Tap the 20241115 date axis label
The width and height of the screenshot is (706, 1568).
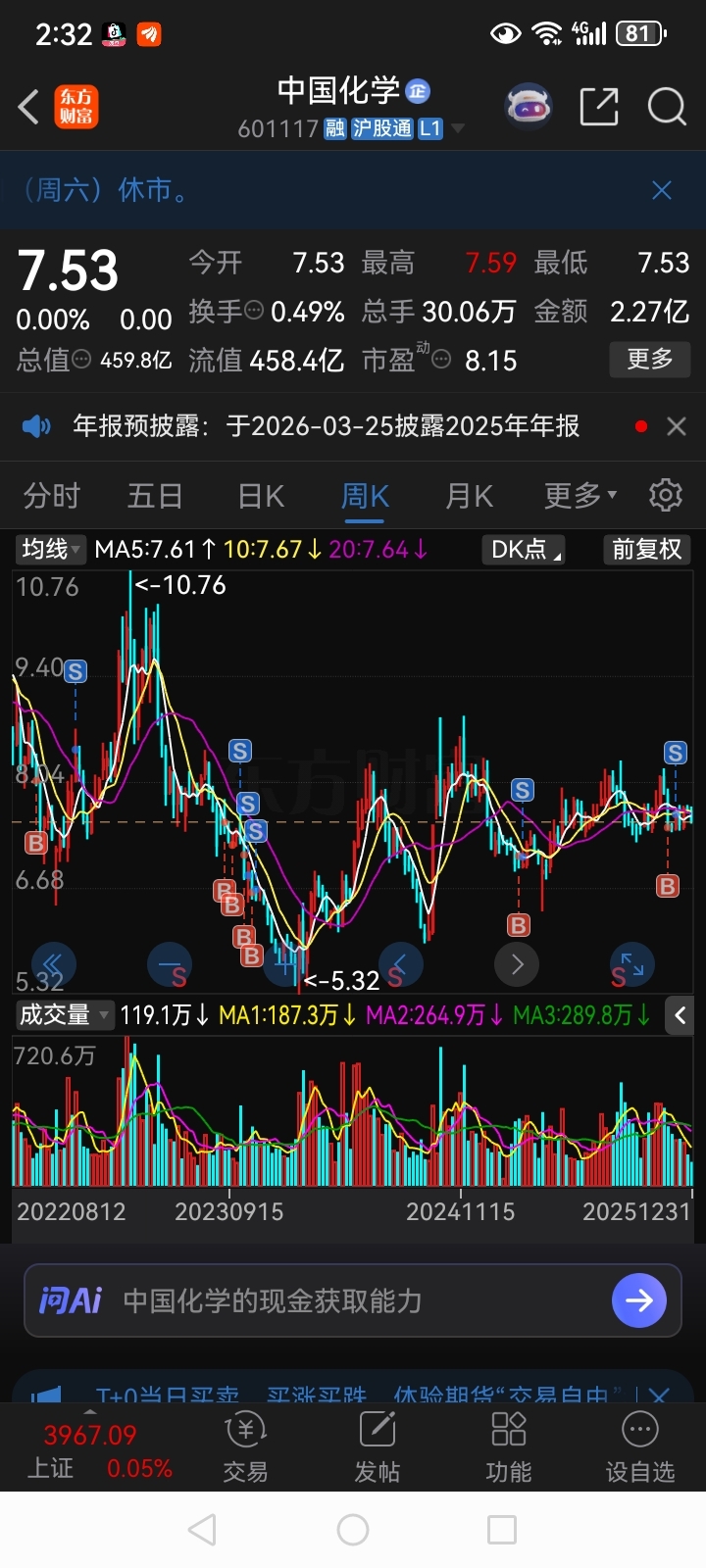pos(460,1212)
